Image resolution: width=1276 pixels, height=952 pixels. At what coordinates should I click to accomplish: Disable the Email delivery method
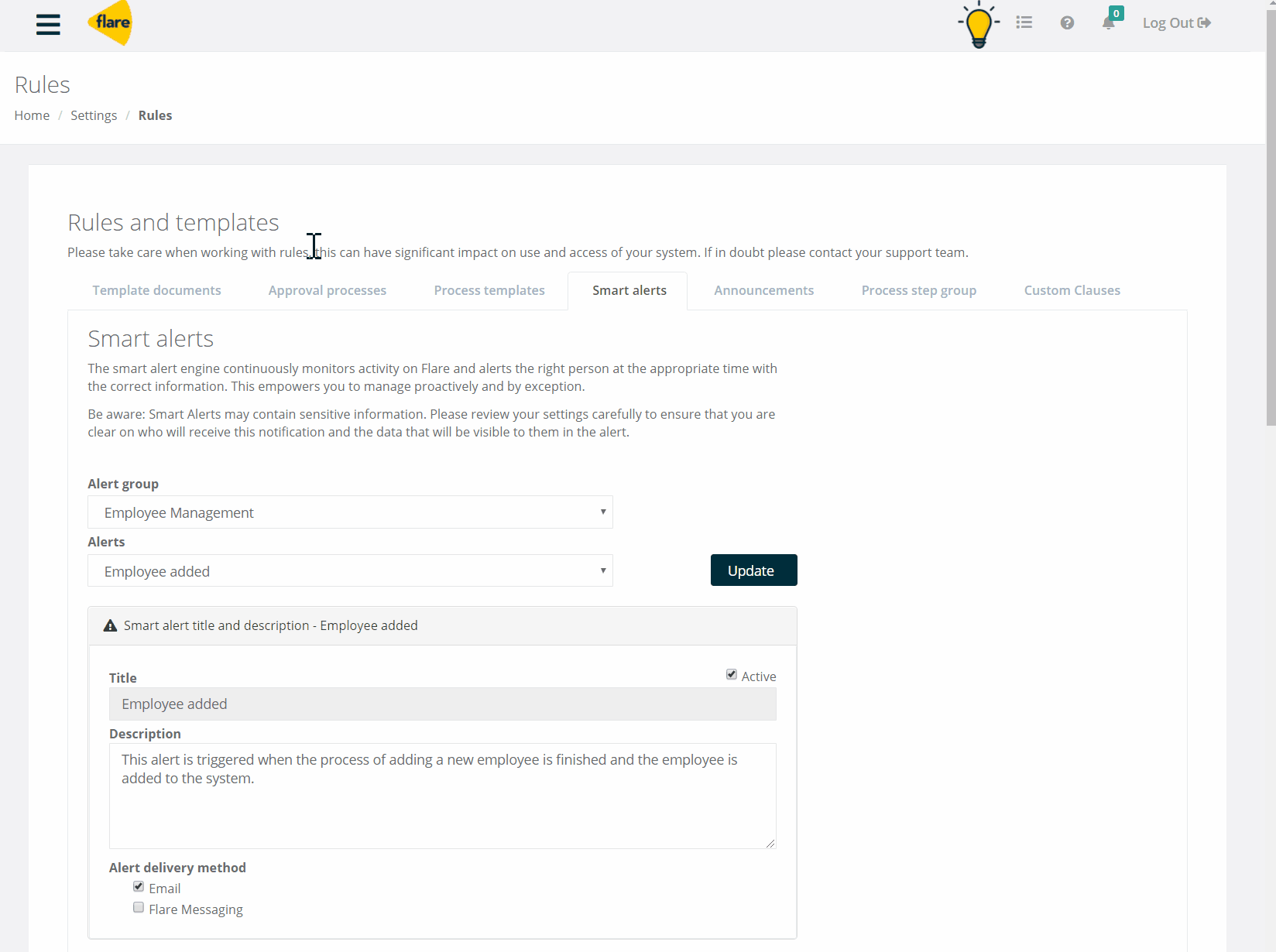(139, 886)
